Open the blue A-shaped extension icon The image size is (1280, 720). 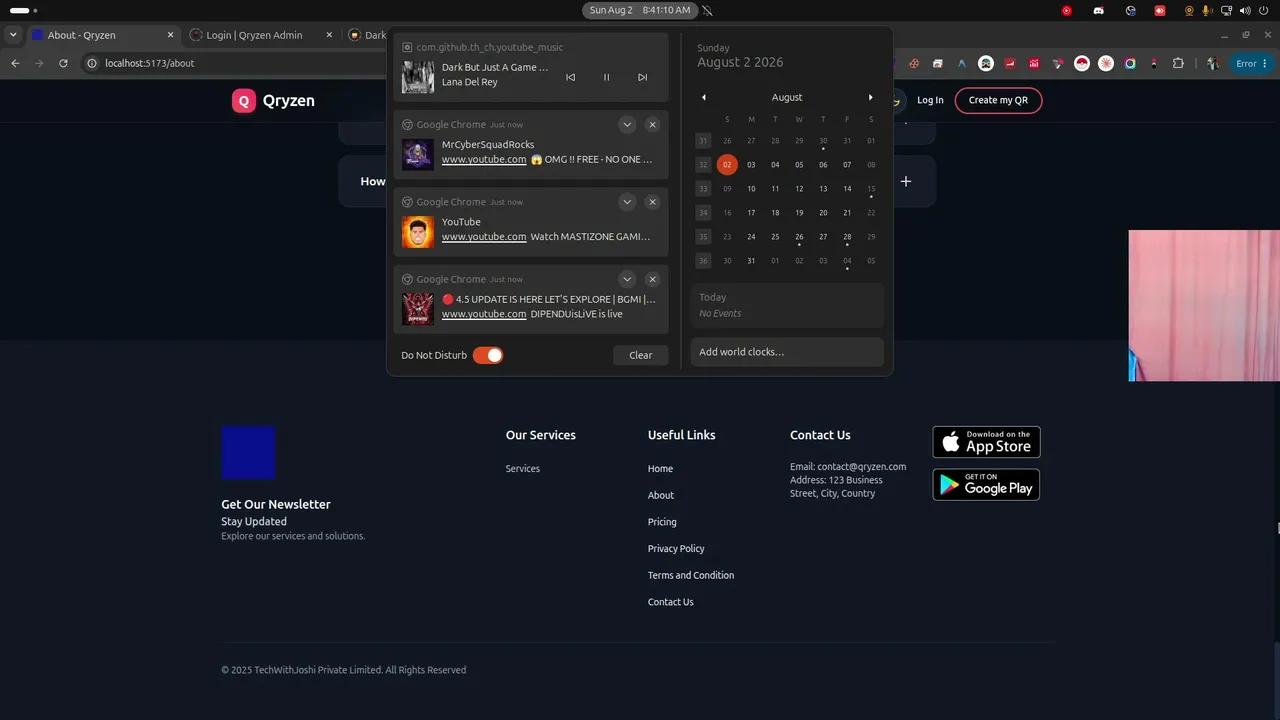click(962, 63)
